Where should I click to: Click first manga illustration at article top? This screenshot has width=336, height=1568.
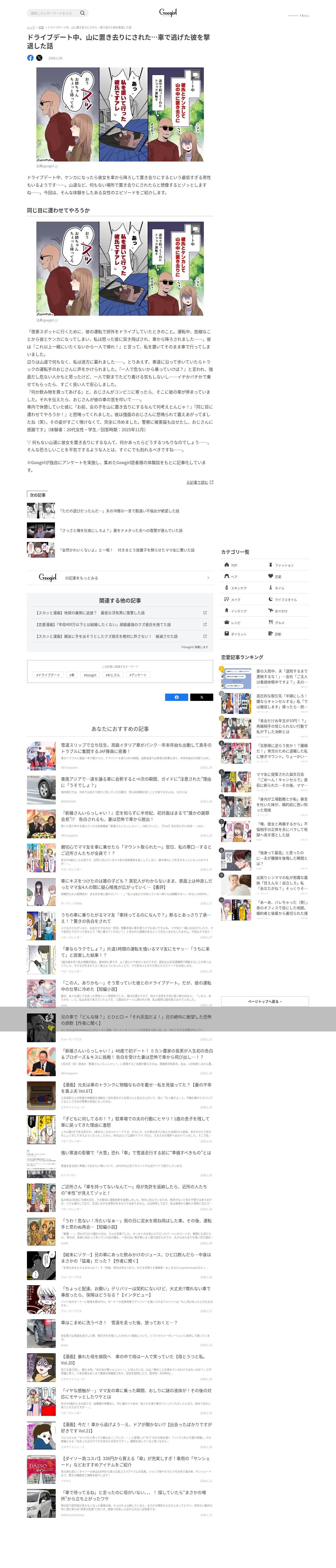pos(120,114)
